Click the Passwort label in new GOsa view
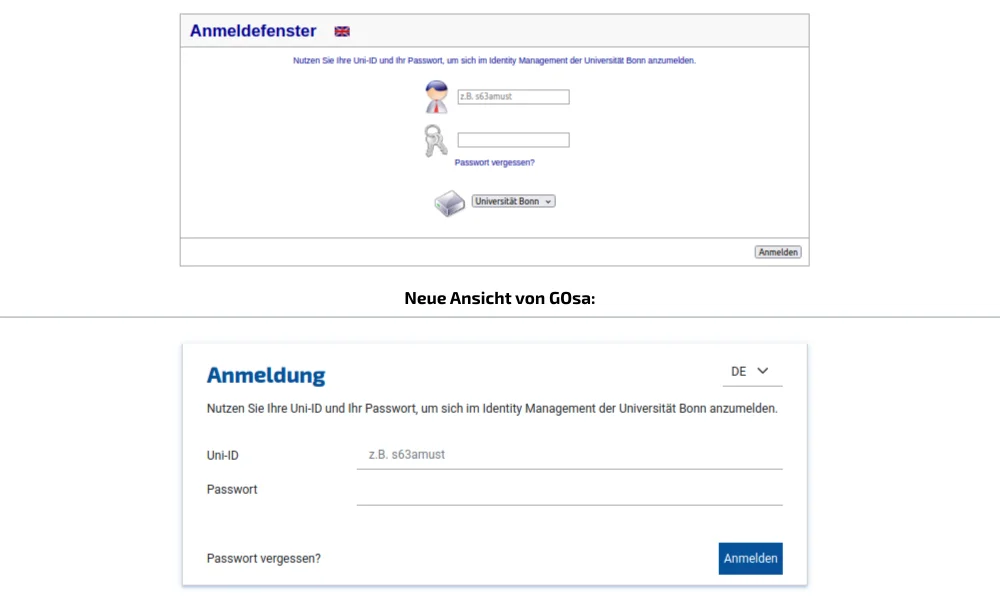 pyautogui.click(x=231, y=489)
